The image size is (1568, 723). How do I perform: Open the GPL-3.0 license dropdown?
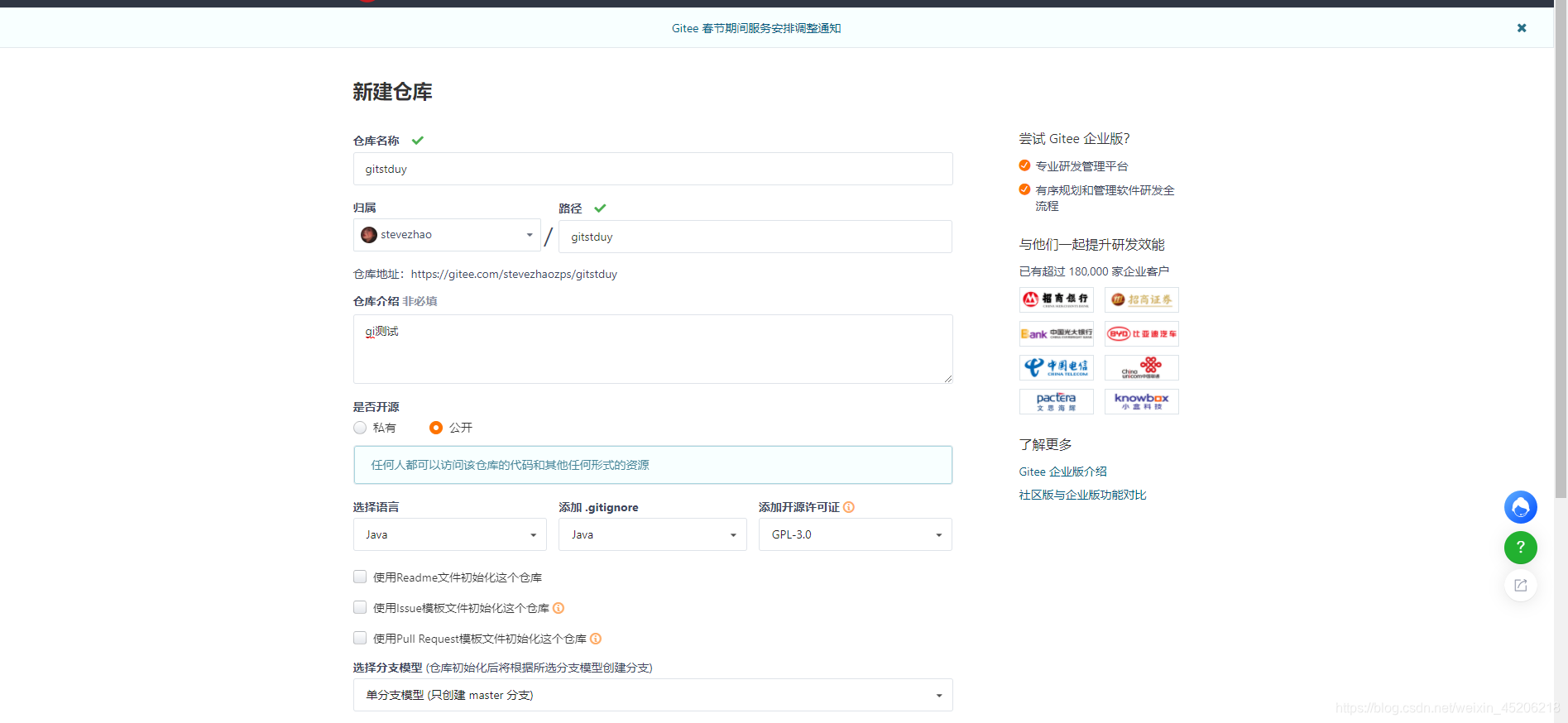coord(856,534)
